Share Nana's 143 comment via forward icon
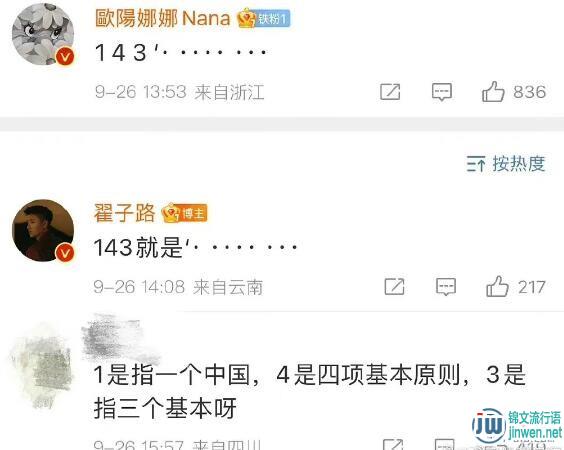This screenshot has width=564, height=450. point(390,92)
